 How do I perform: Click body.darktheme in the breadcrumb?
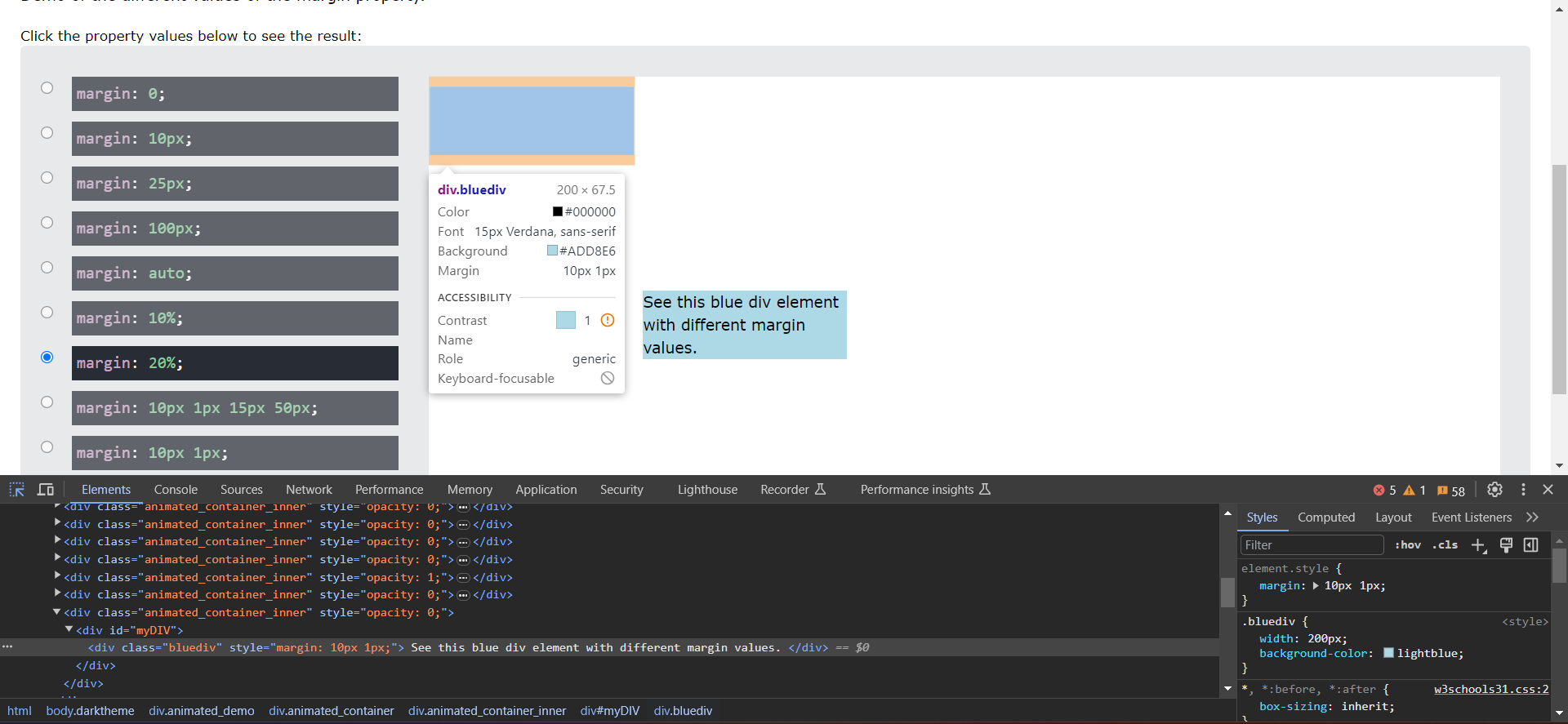[x=90, y=711]
